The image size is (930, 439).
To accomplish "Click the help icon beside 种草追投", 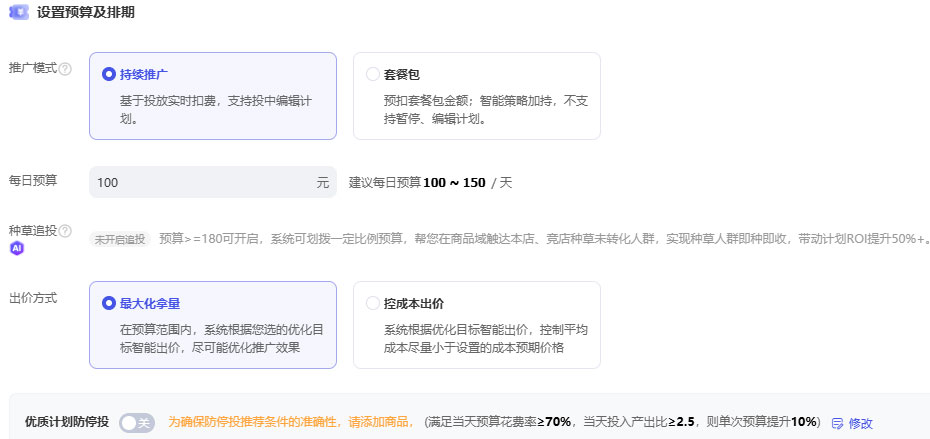I will [x=65, y=231].
